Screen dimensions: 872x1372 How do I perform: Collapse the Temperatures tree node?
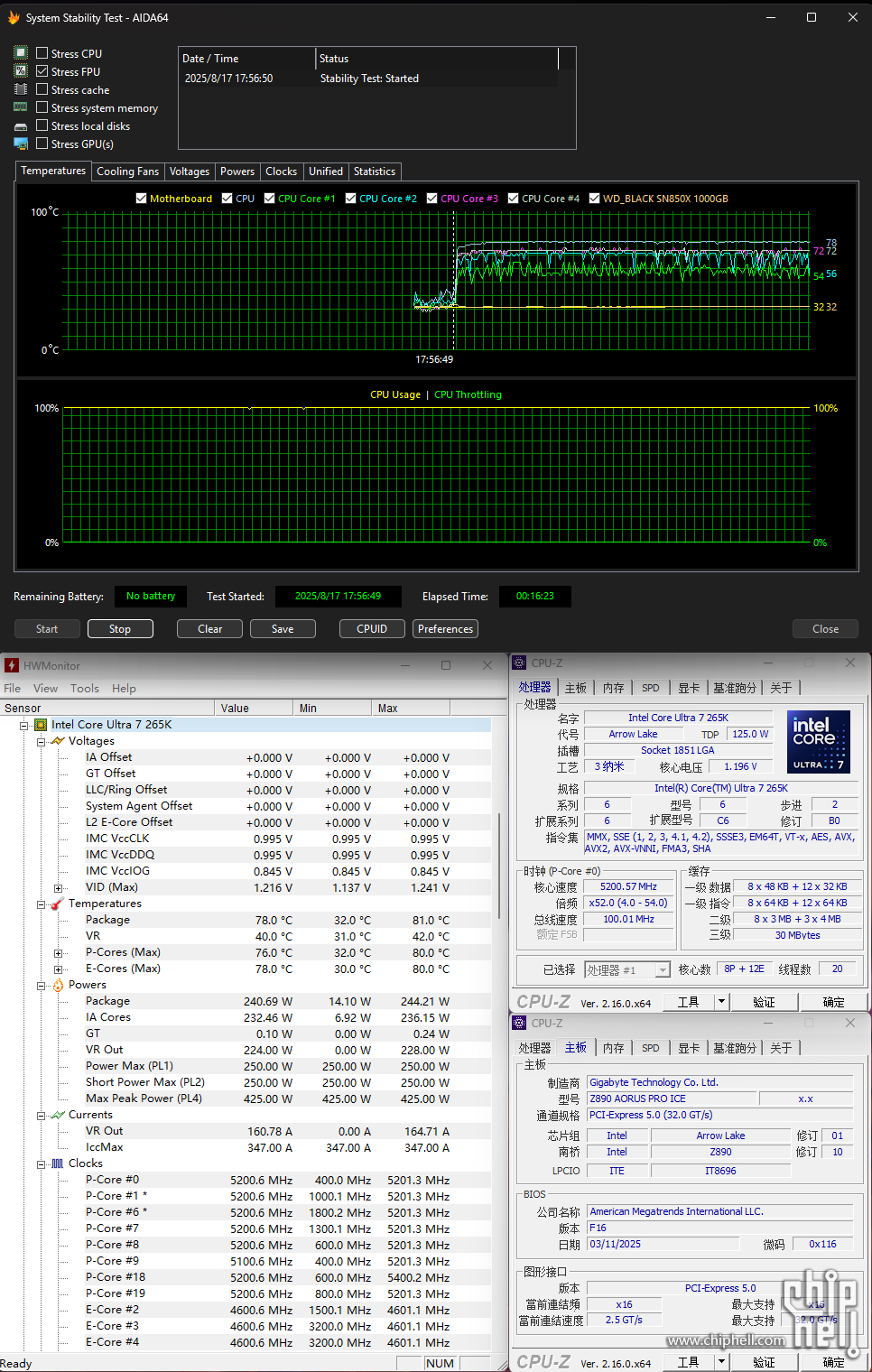click(x=42, y=904)
